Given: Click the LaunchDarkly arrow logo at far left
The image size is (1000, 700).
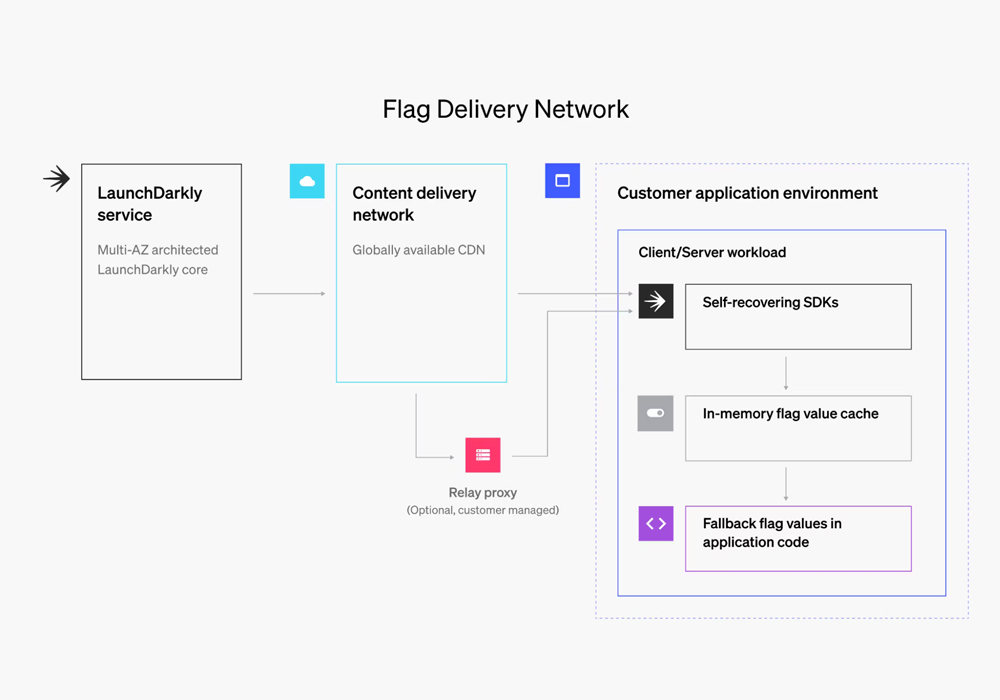Looking at the screenshot, I should coord(57,179).
